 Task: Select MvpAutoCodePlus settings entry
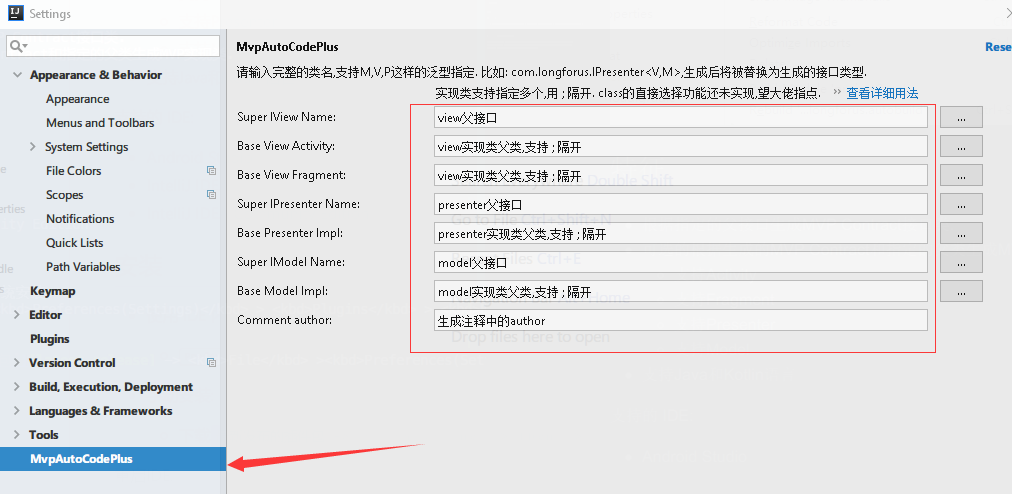point(113,459)
